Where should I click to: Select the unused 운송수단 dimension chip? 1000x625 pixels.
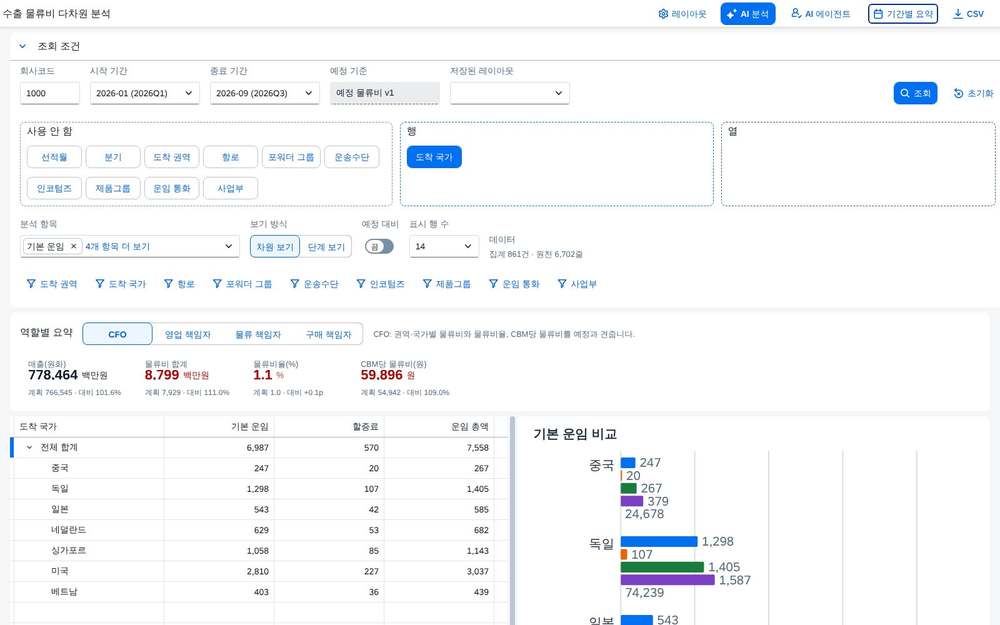pos(351,157)
